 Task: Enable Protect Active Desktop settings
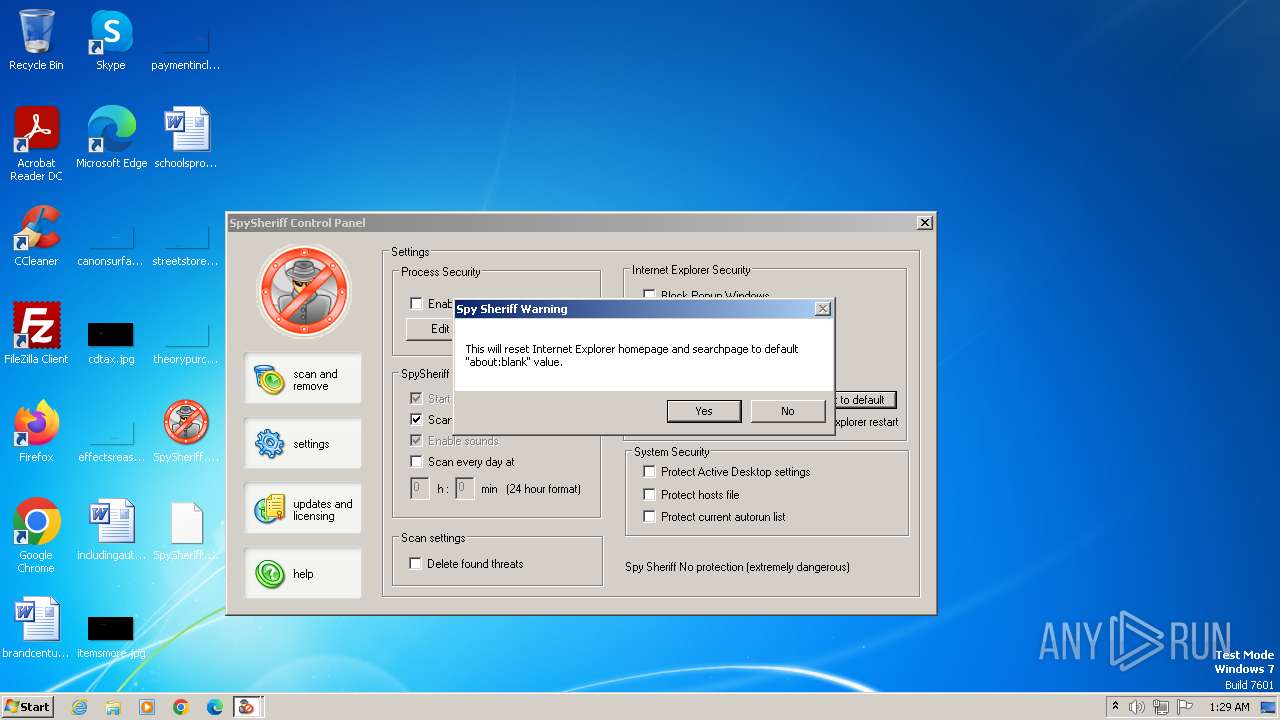click(x=650, y=472)
